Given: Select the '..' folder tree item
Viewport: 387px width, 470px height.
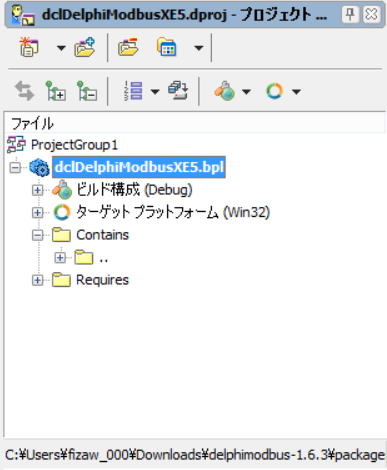Looking at the screenshot, I should [x=104, y=258].
